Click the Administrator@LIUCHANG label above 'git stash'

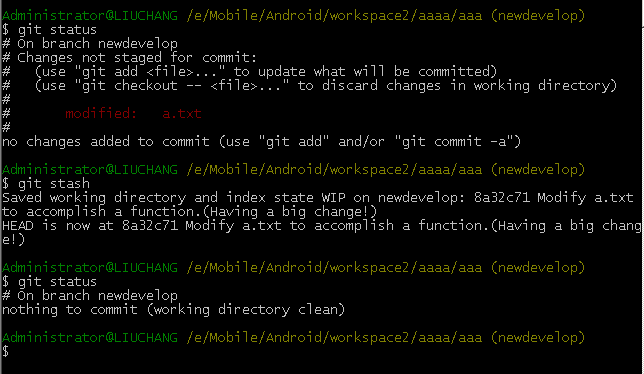(90, 170)
